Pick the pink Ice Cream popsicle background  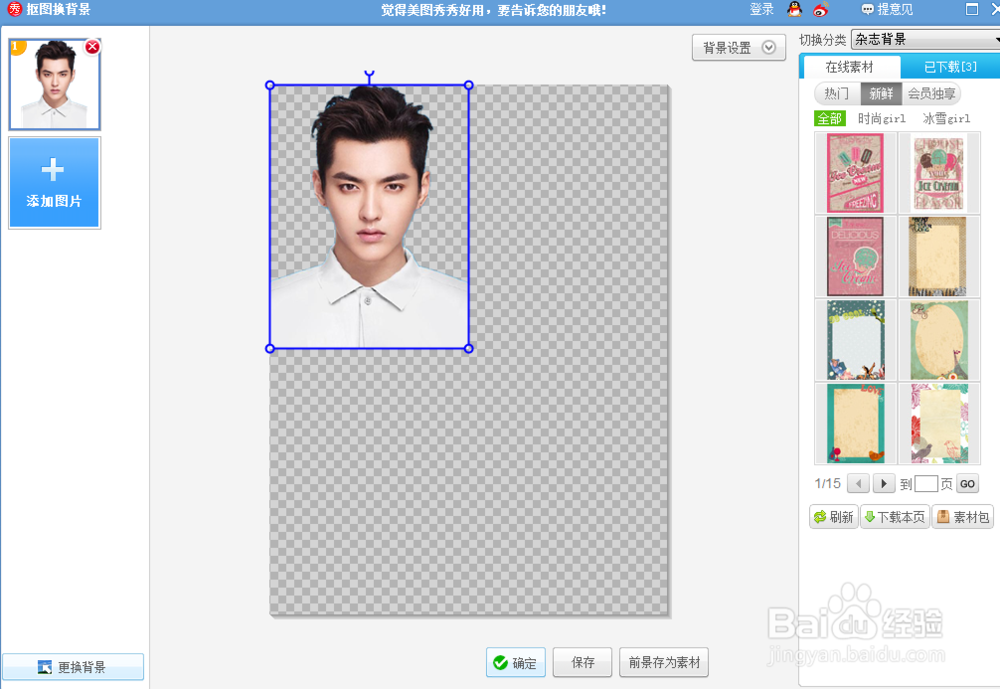coord(855,173)
